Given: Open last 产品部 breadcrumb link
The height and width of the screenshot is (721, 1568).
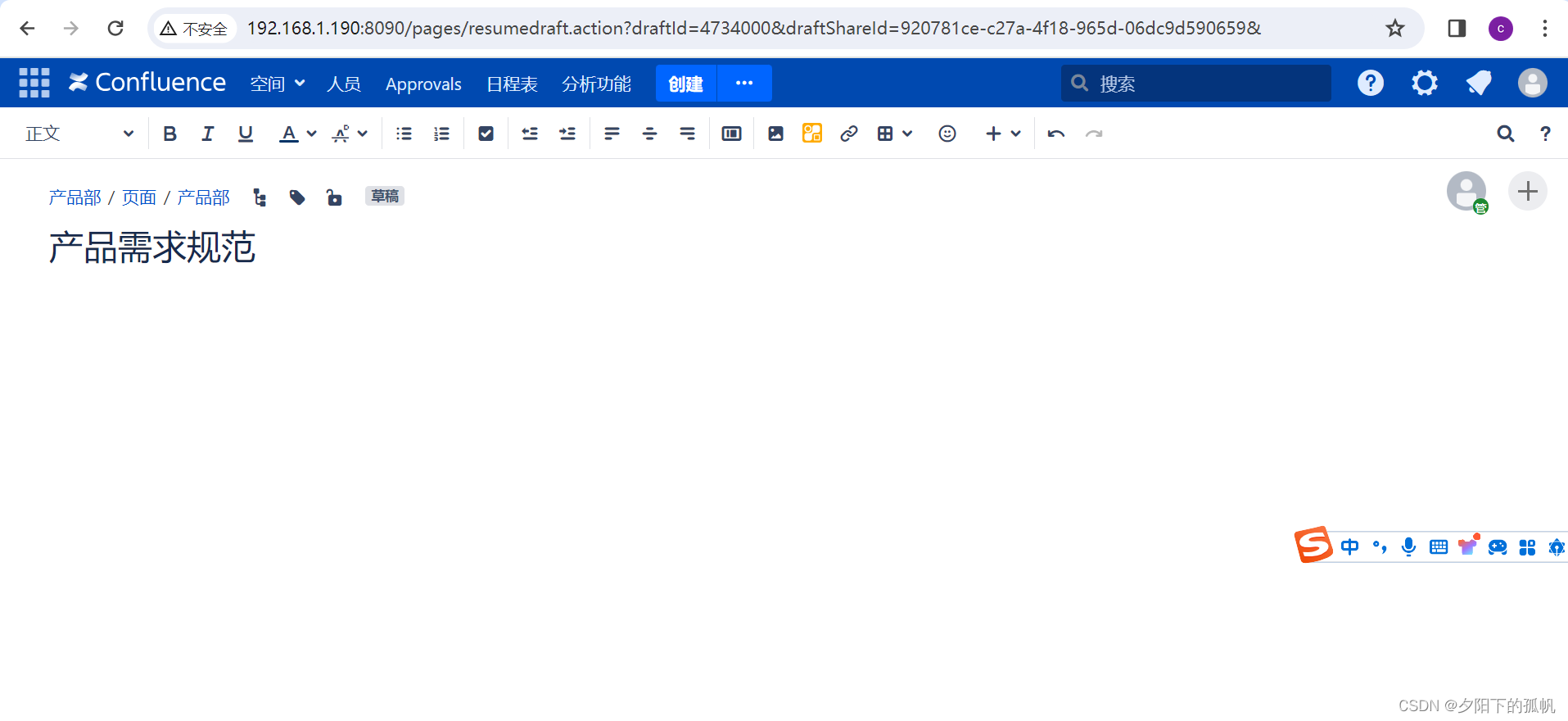Looking at the screenshot, I should coord(204,197).
